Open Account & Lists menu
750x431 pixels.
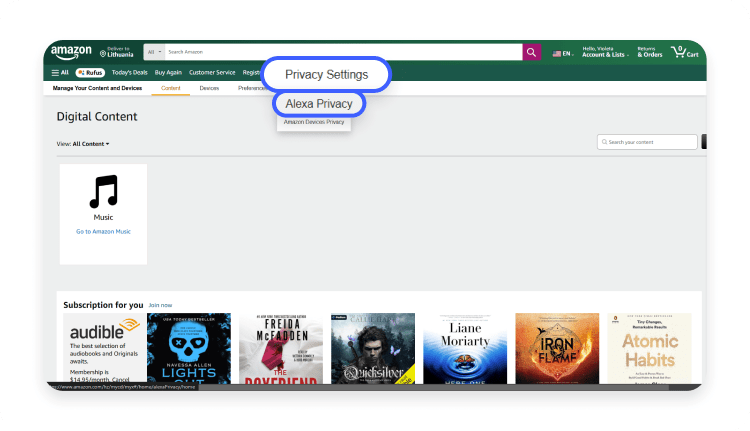coord(605,52)
